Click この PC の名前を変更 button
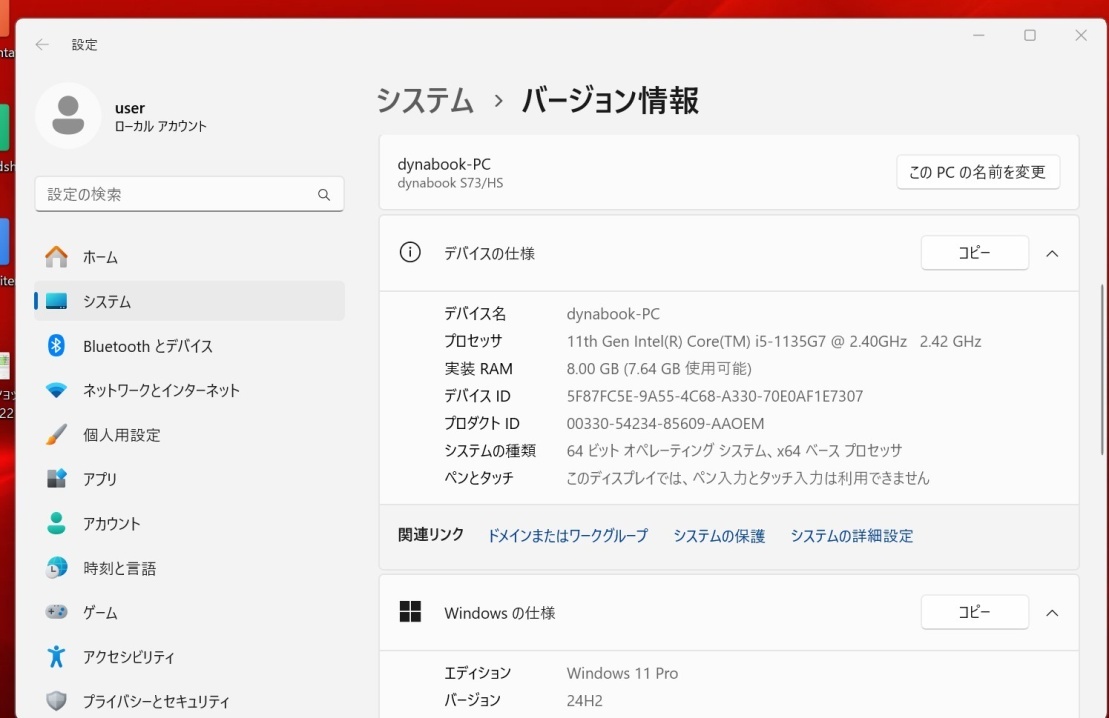1109x718 pixels. tap(977, 172)
